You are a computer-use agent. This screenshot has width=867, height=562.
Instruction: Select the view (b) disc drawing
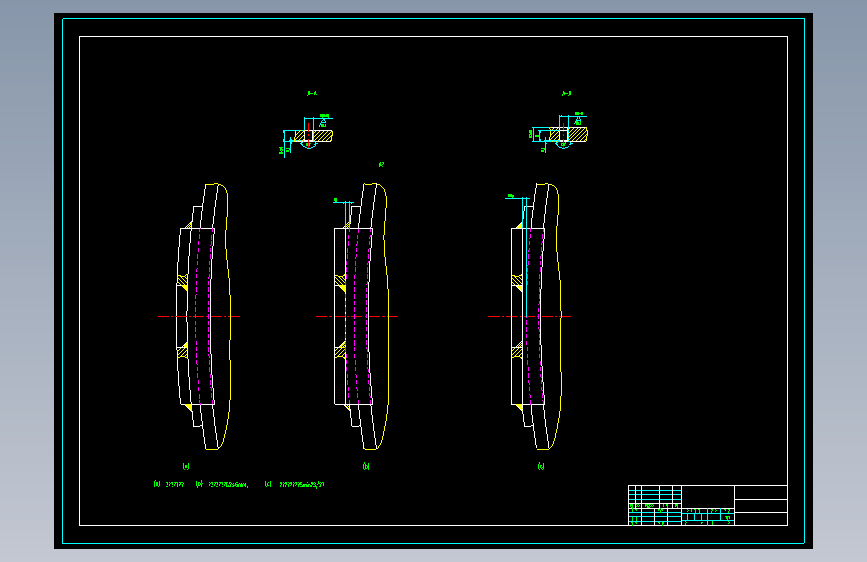(x=362, y=316)
